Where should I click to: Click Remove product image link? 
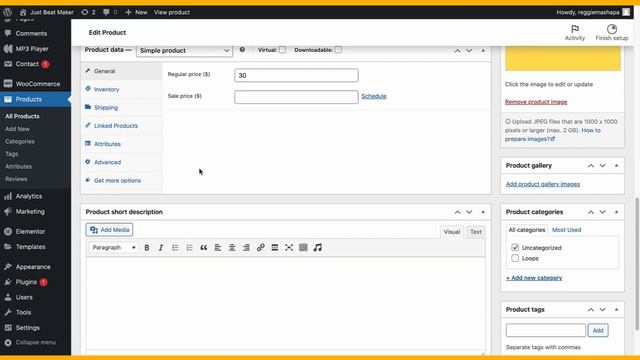coord(536,102)
